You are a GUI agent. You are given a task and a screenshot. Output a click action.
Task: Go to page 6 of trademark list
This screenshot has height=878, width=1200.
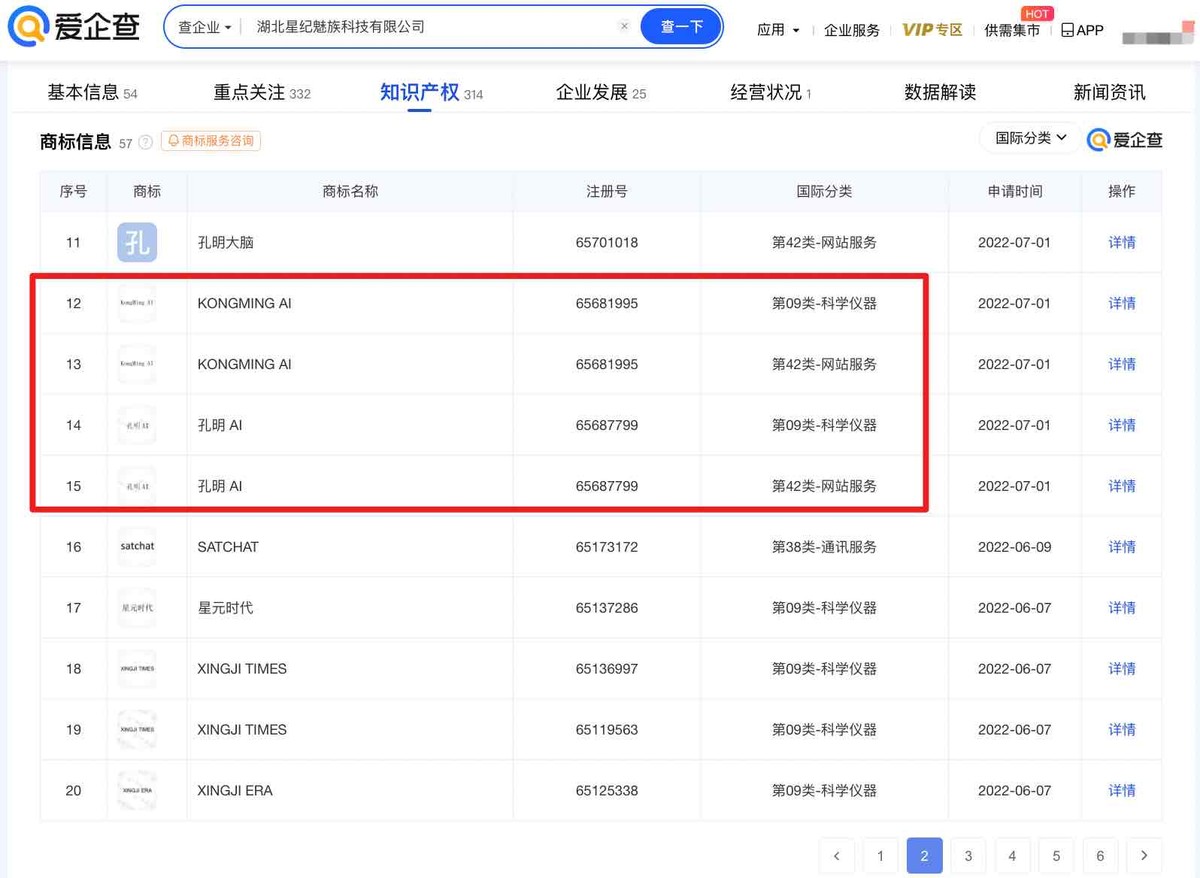point(1100,856)
